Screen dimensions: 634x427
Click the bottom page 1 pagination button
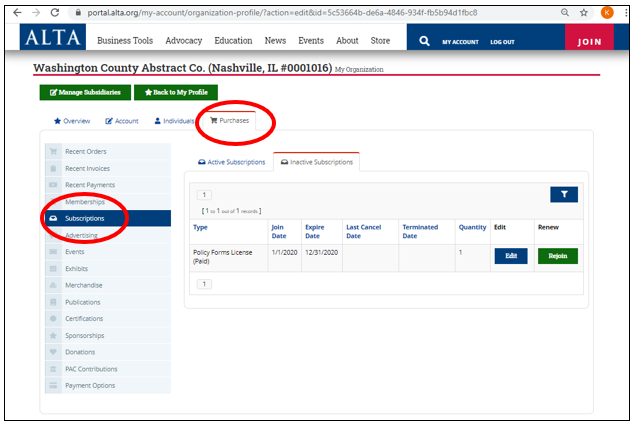204,284
